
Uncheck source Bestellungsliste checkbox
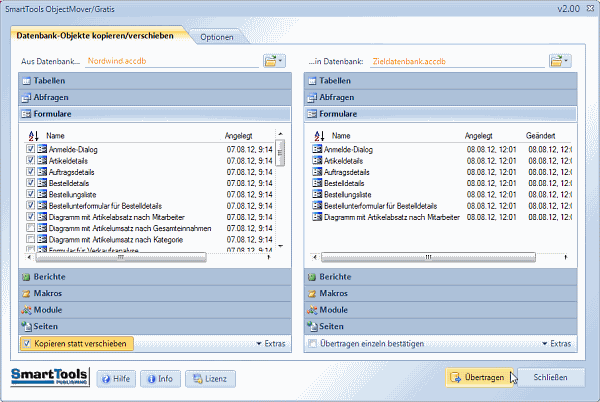point(31,194)
